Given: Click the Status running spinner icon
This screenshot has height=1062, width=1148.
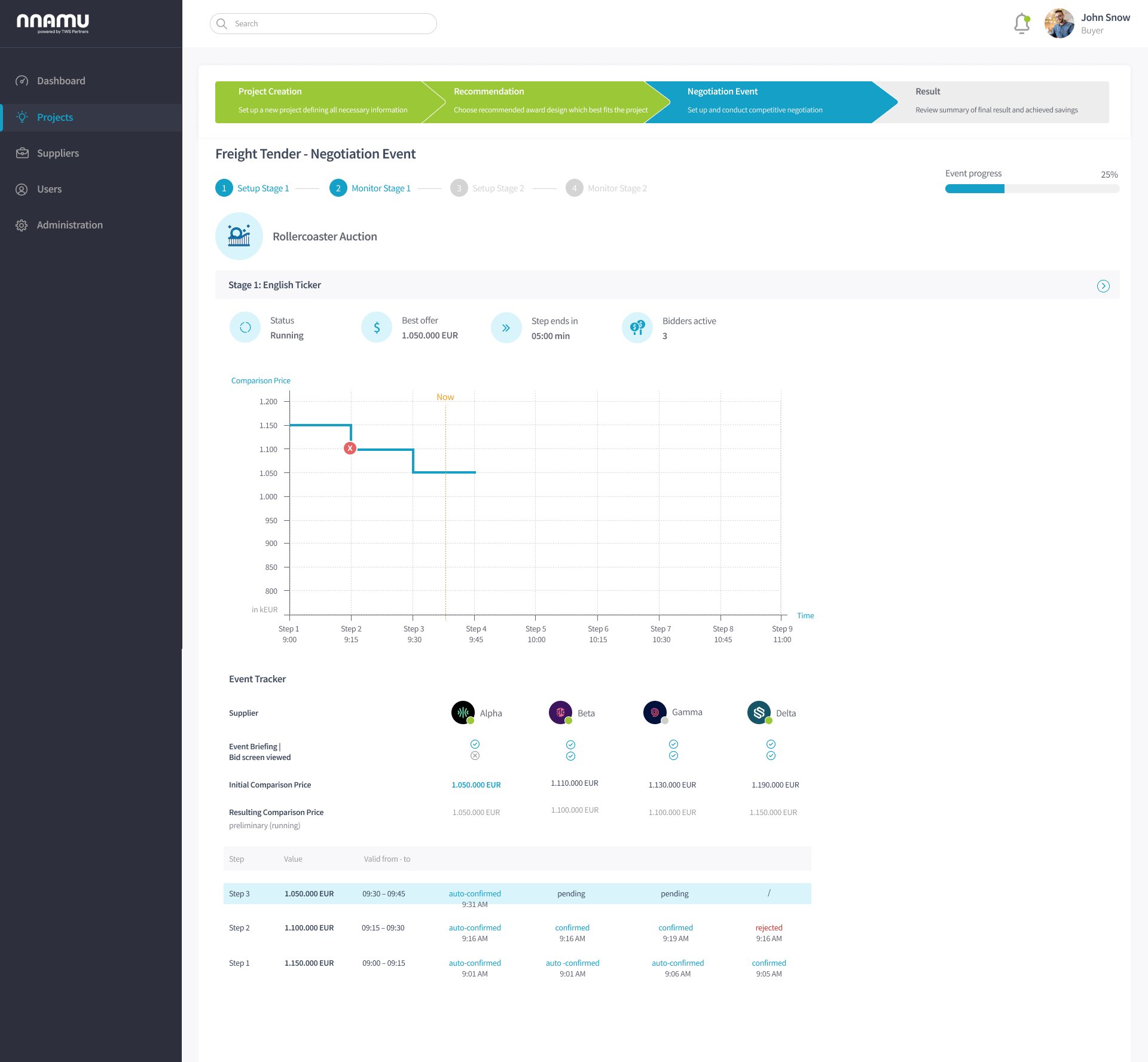Looking at the screenshot, I should point(245,328).
